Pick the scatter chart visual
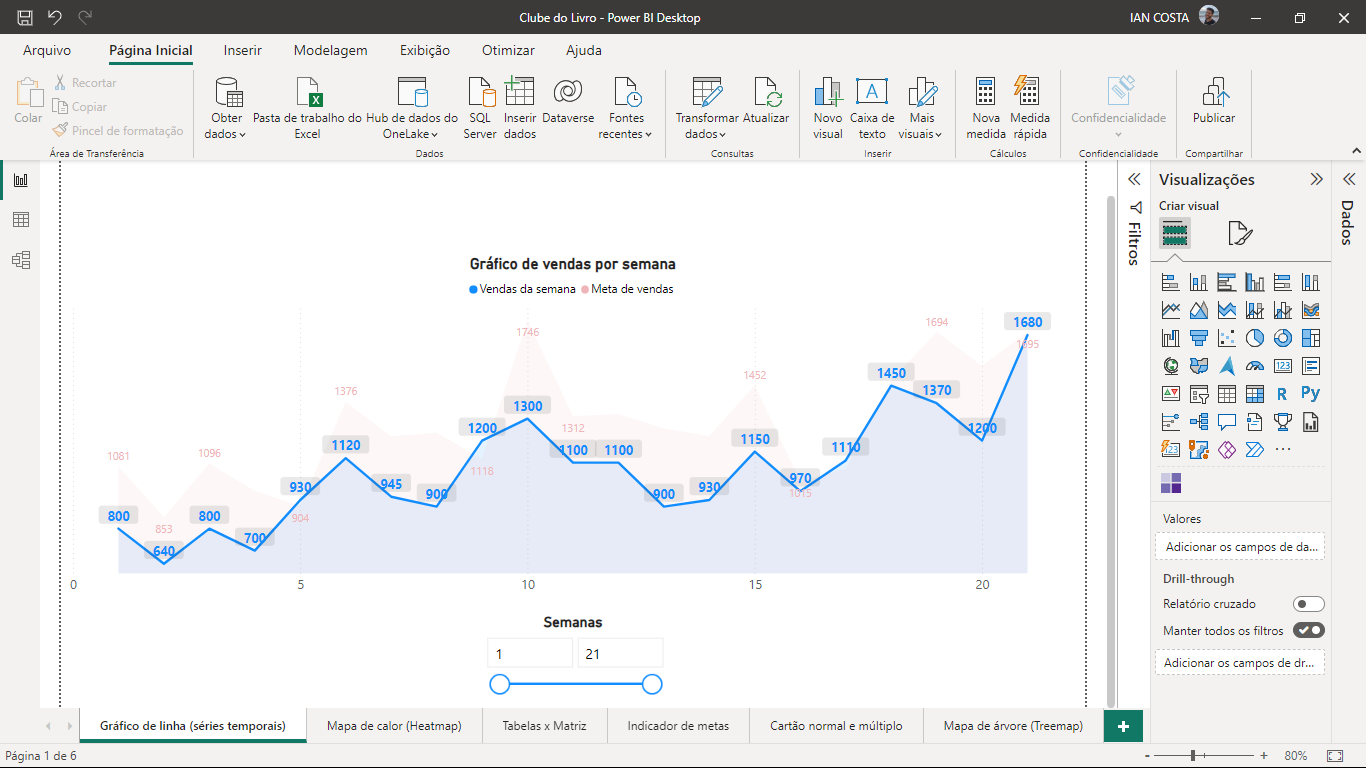This screenshot has height=768, width=1366. (1227, 338)
